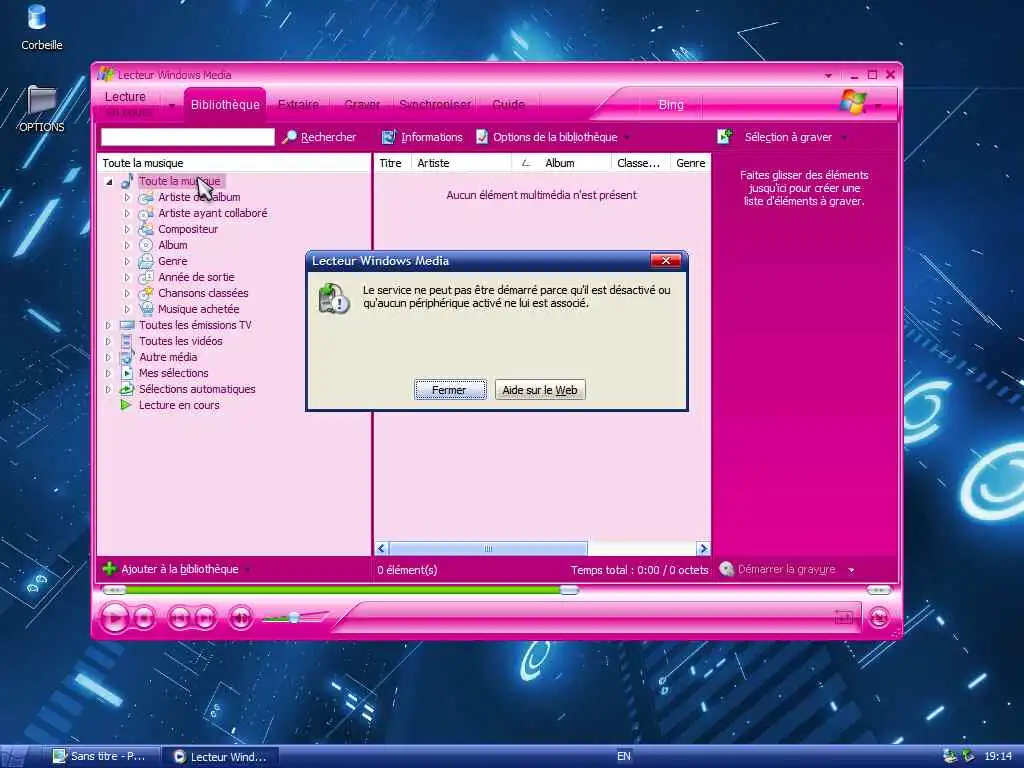Click horizontal scrollbar right arrow
The width and height of the screenshot is (1024, 768).
click(x=703, y=549)
